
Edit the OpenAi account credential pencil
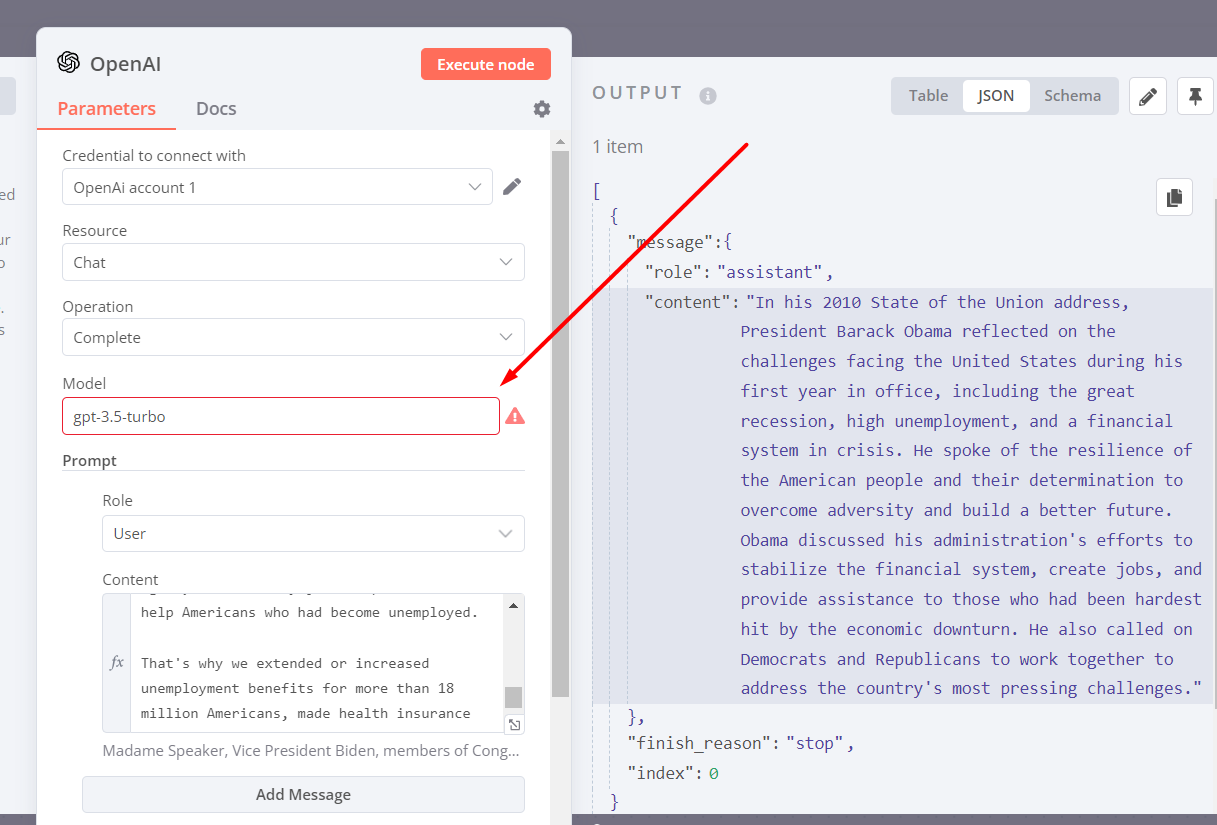(512, 186)
